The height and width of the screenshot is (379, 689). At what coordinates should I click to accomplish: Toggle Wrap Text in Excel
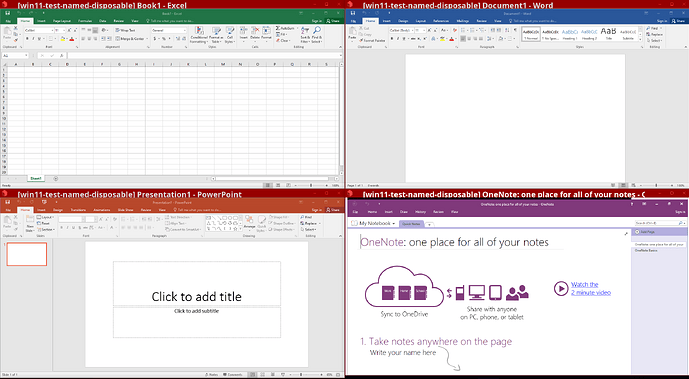point(125,30)
